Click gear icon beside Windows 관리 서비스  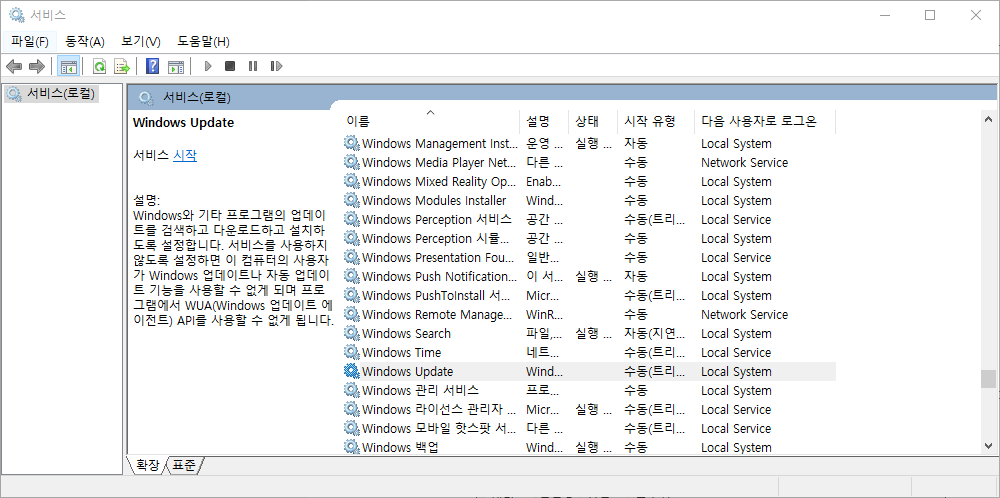351,390
